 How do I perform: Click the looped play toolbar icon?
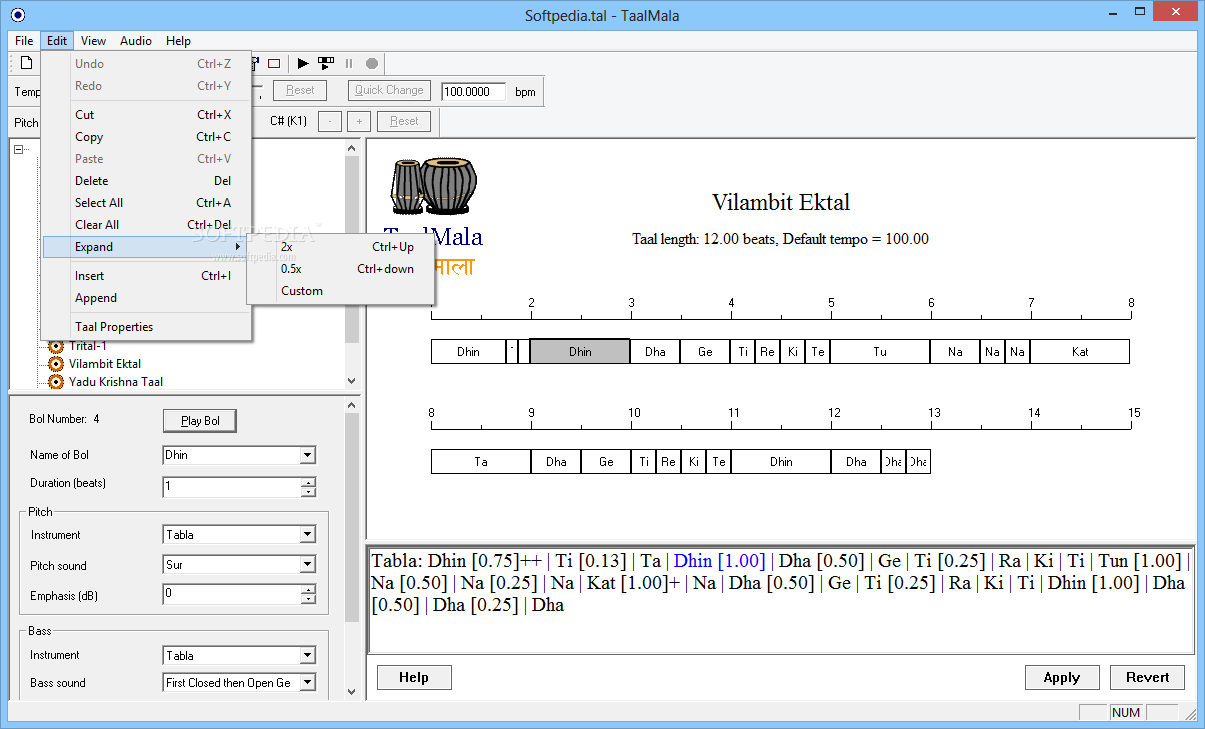pos(326,63)
